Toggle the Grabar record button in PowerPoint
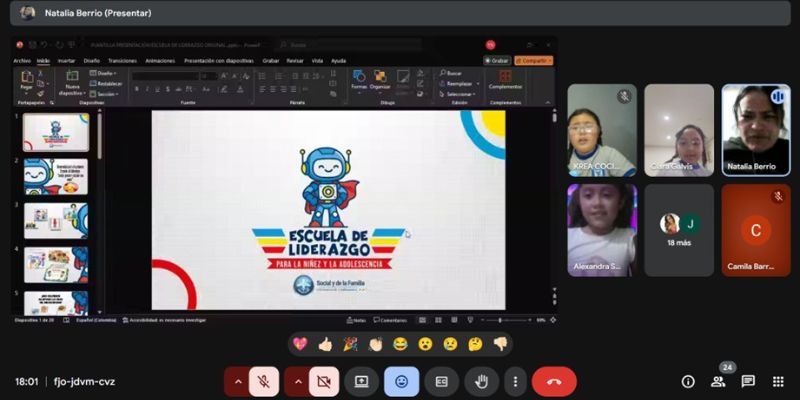800x400 pixels. tap(497, 61)
